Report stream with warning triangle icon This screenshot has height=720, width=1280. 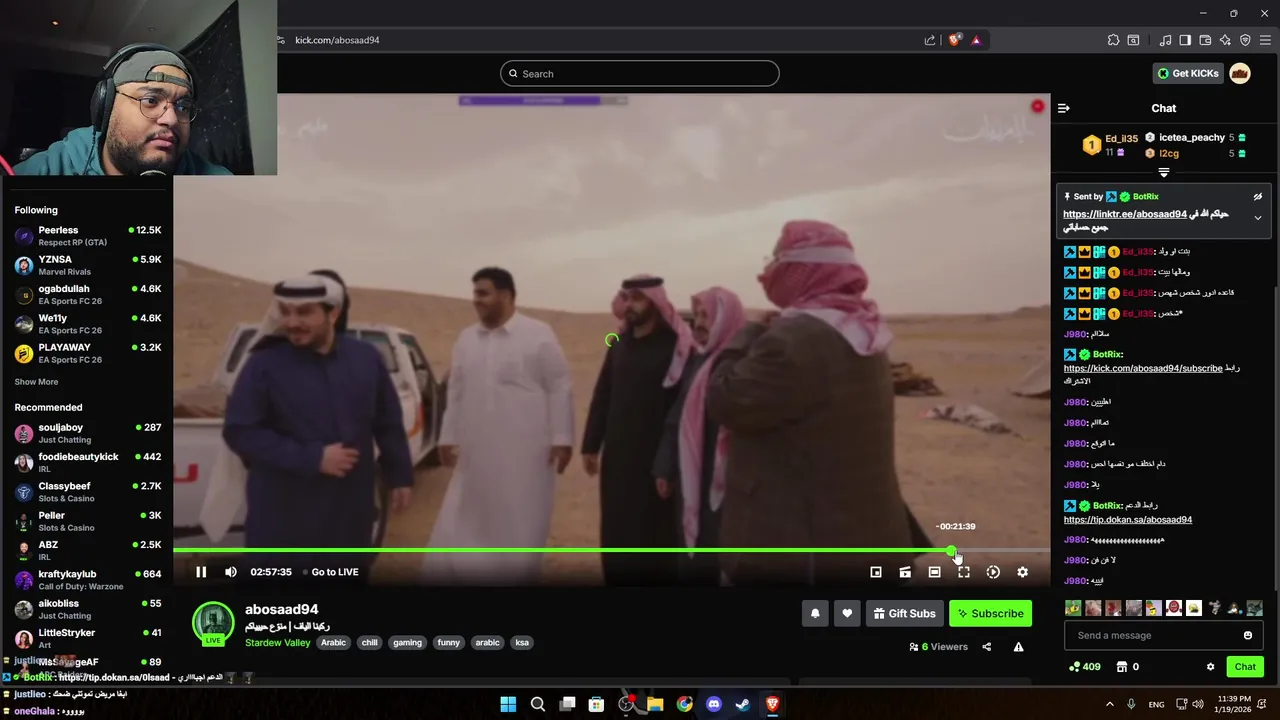pyautogui.click(x=1018, y=647)
